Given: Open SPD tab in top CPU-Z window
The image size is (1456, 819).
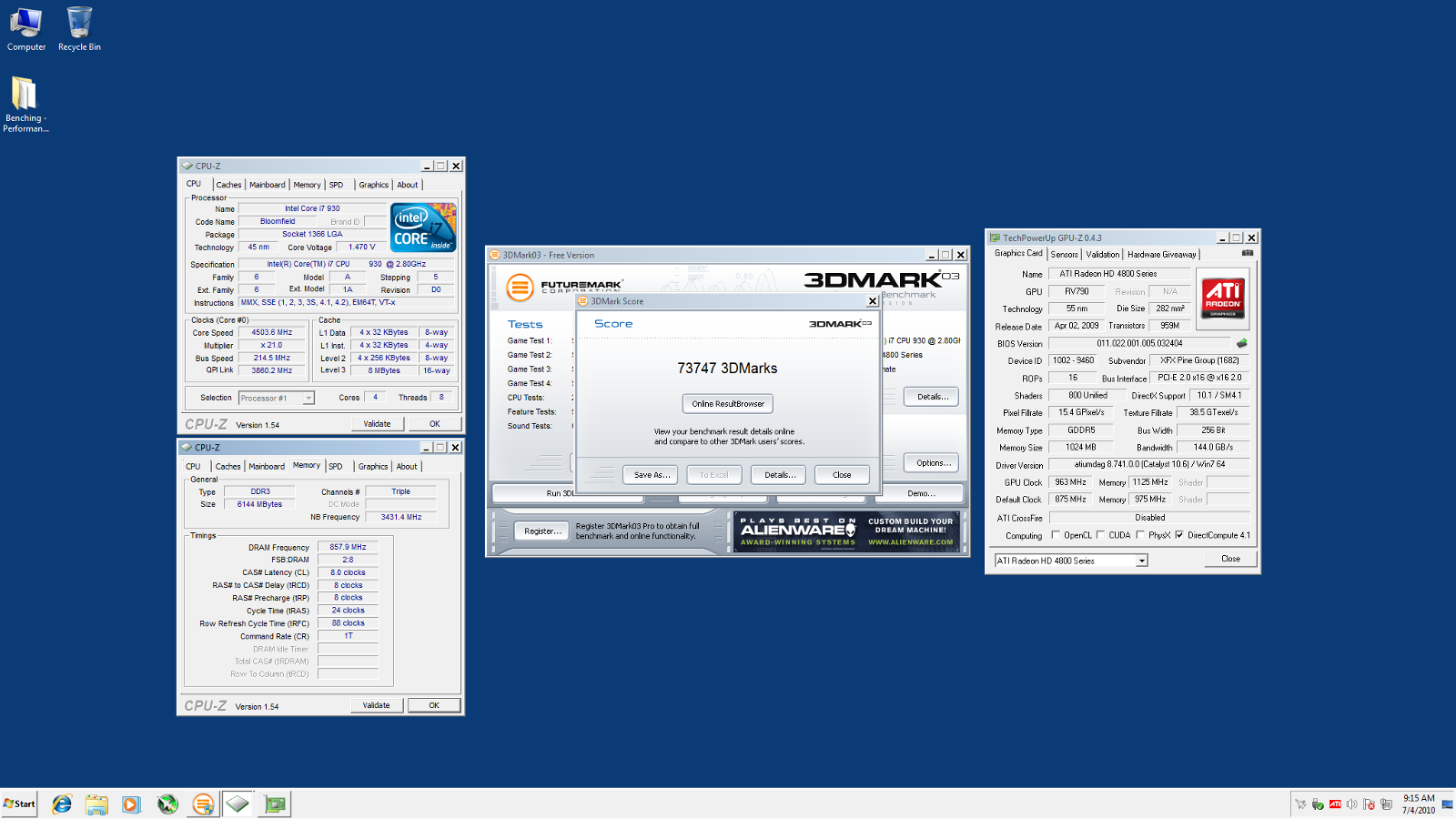Looking at the screenshot, I should pyautogui.click(x=336, y=185).
